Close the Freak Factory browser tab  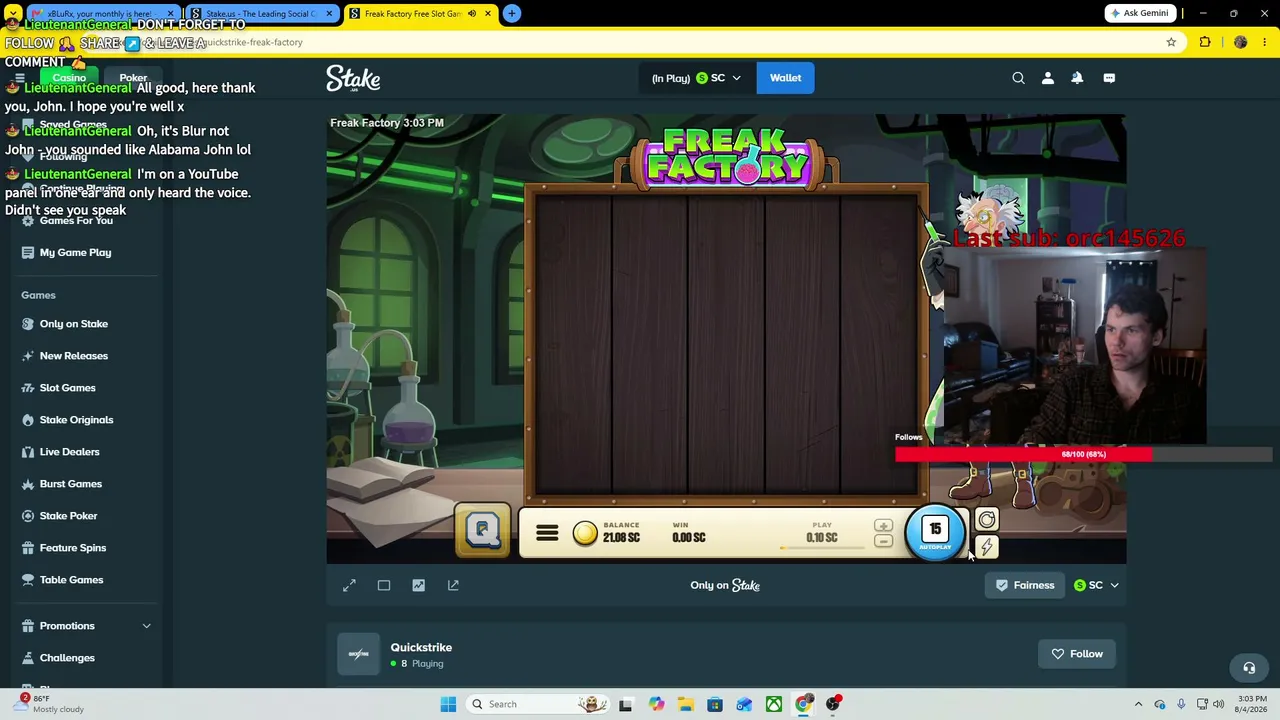click(x=488, y=14)
